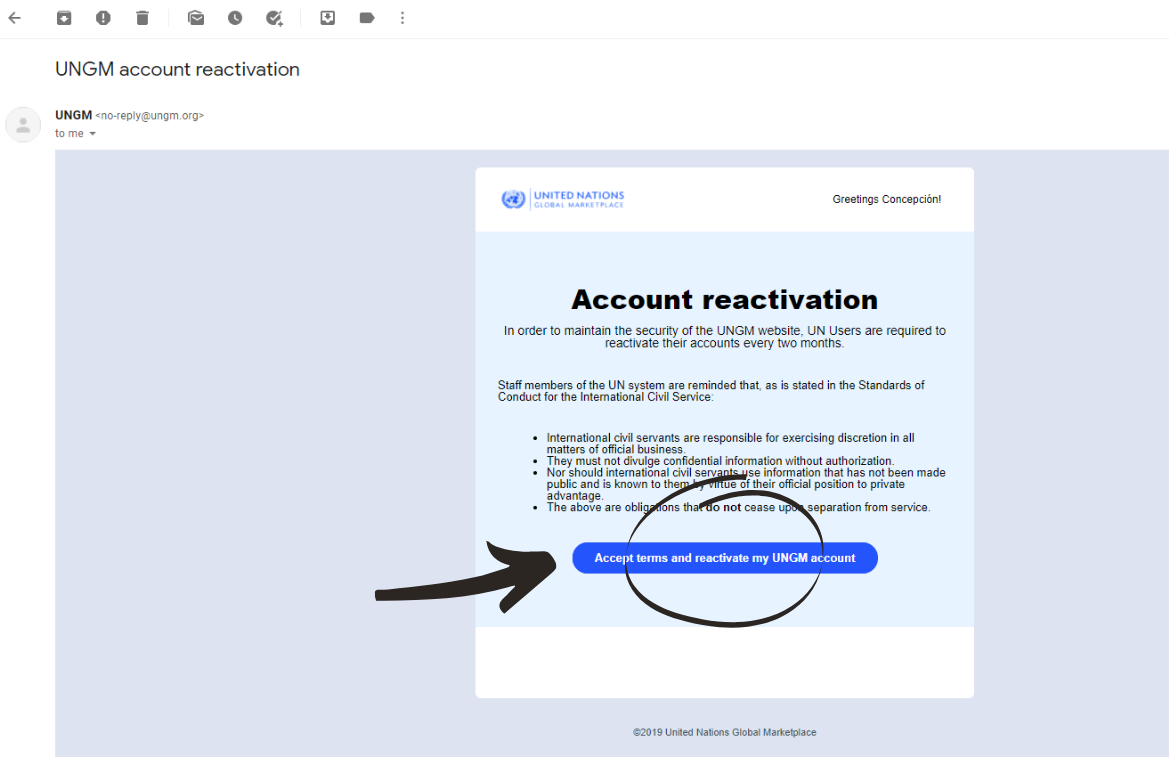Expand recipient details next to 'to me'
Image resolution: width=1169 pixels, height=759 pixels.
(x=92, y=133)
